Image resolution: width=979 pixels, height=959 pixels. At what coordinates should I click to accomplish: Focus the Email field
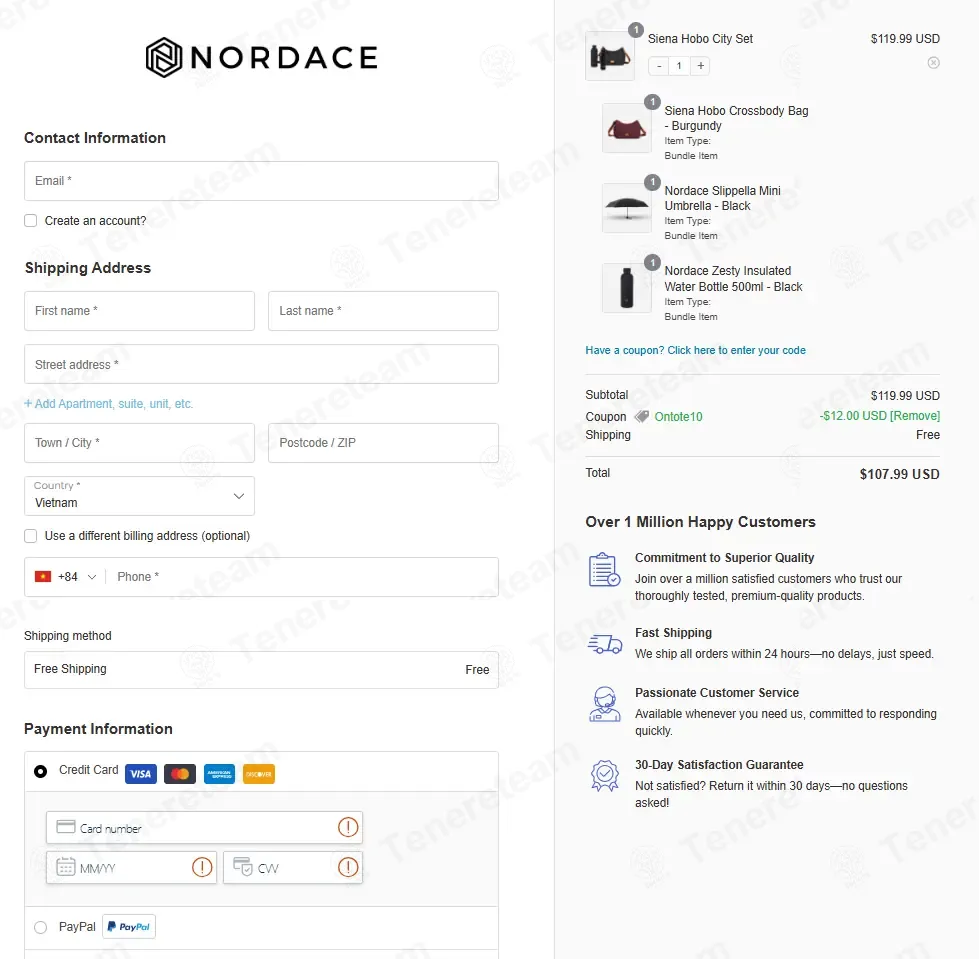262,181
